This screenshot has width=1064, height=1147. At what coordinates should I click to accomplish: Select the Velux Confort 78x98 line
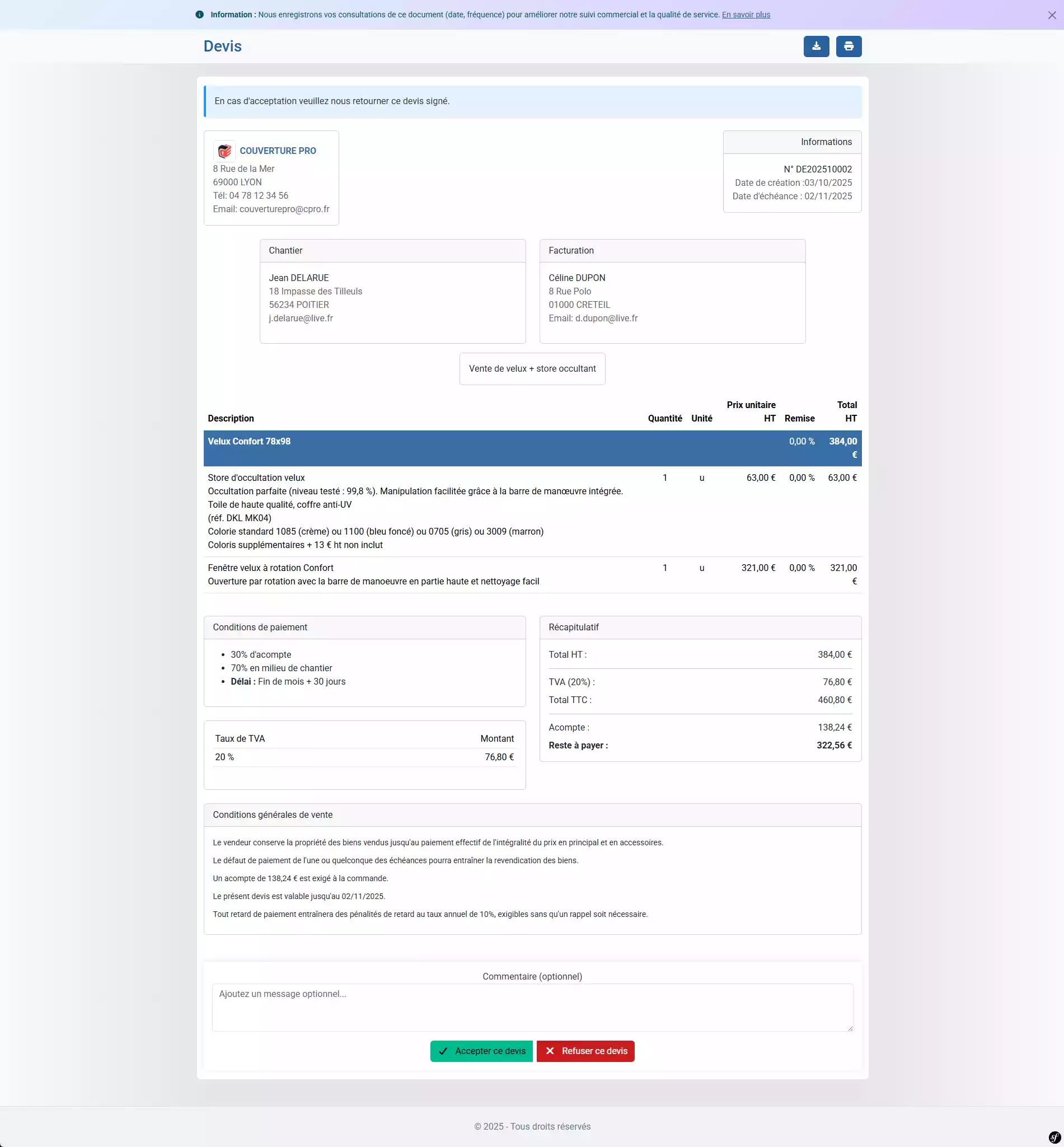coord(249,441)
